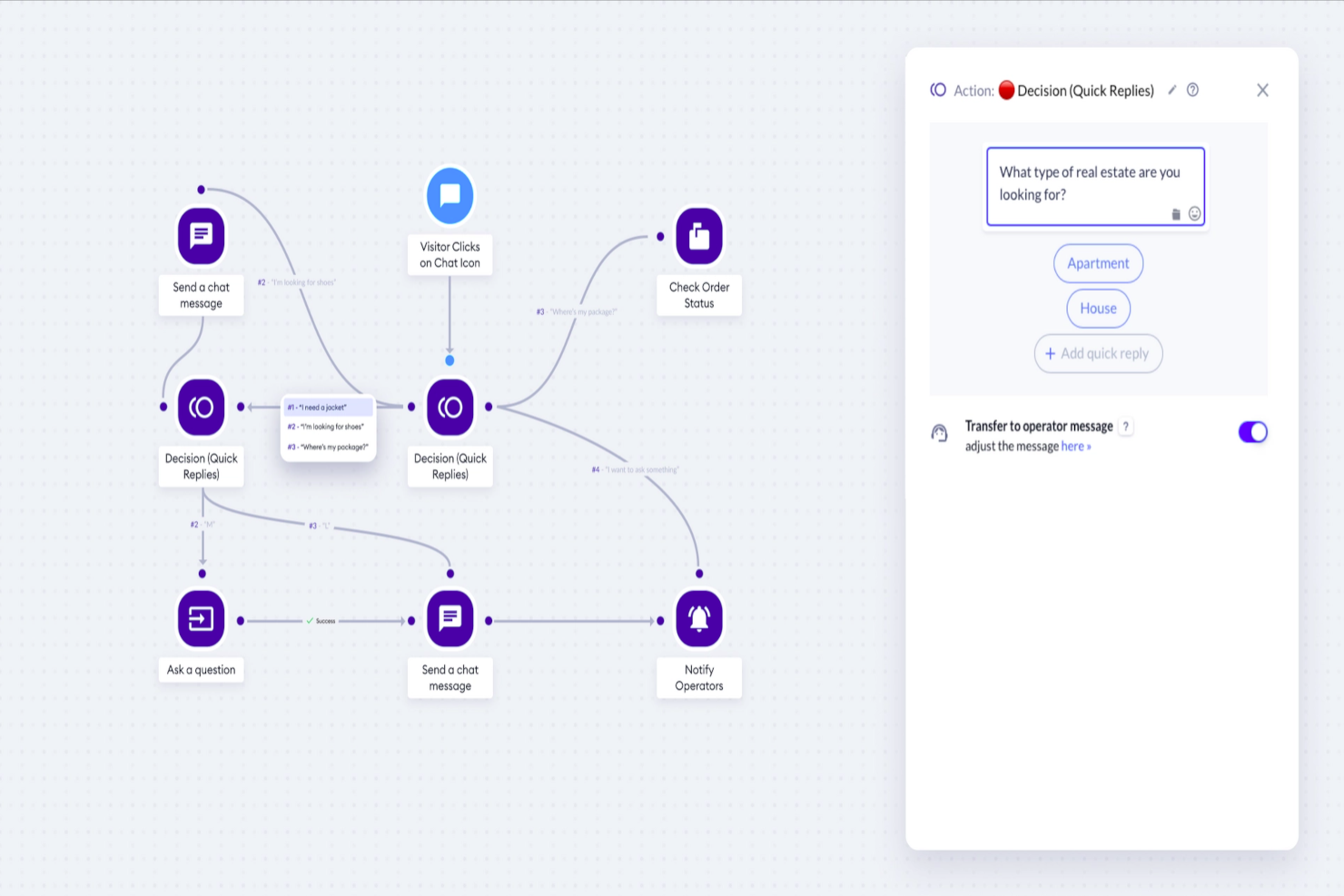
Task: Select the Apartment quick reply chip
Action: coord(1098,263)
